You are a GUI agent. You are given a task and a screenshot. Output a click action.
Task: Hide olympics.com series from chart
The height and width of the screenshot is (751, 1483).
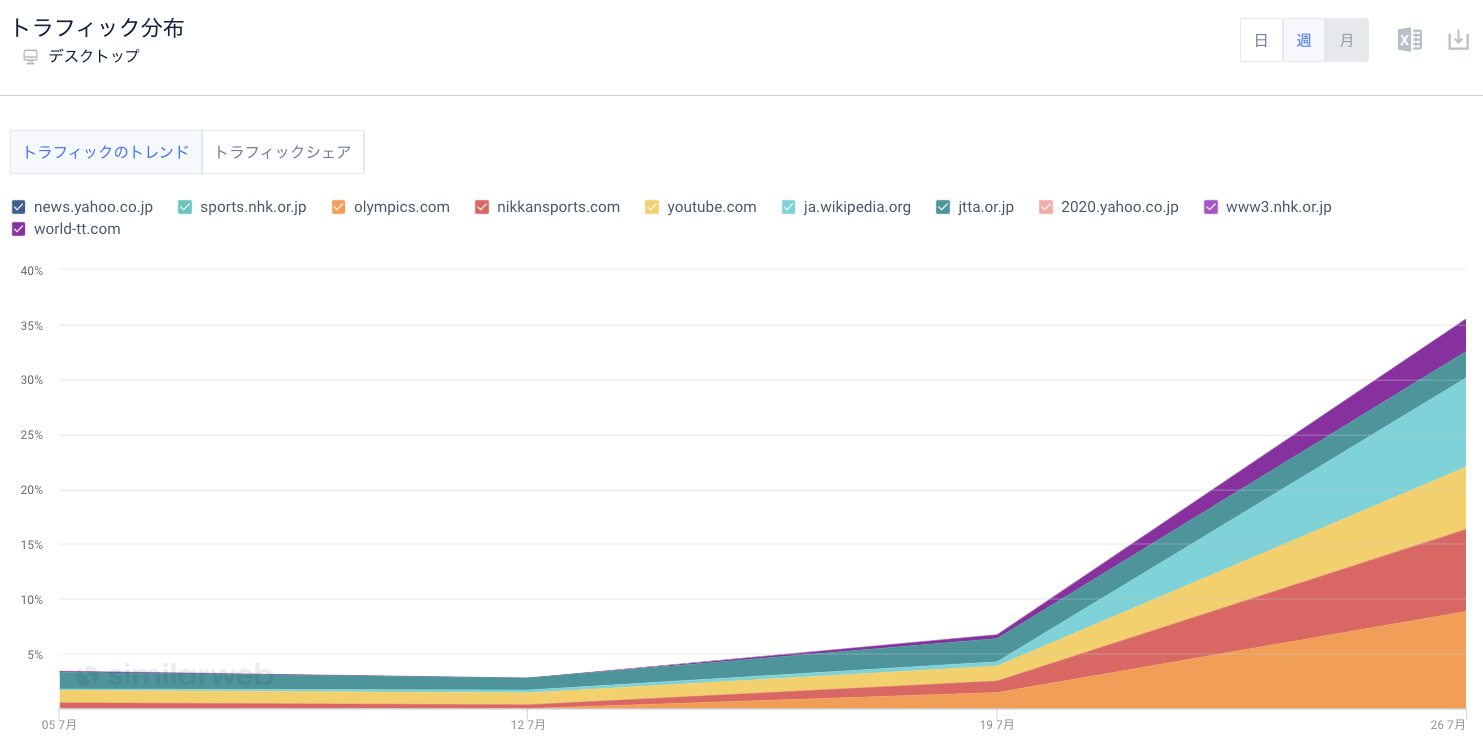pos(338,207)
